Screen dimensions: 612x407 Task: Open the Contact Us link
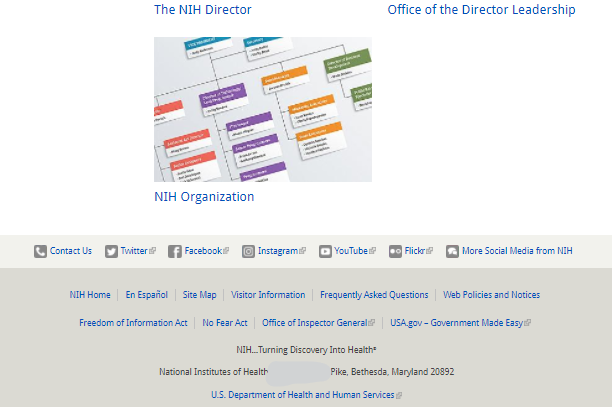[x=71, y=251]
